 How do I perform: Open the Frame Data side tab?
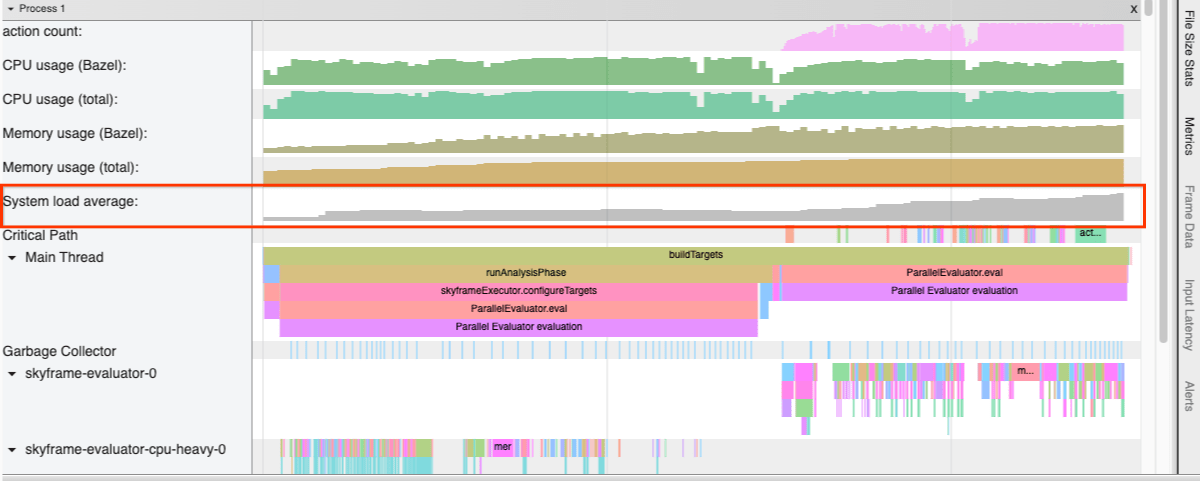pyautogui.click(x=1189, y=217)
